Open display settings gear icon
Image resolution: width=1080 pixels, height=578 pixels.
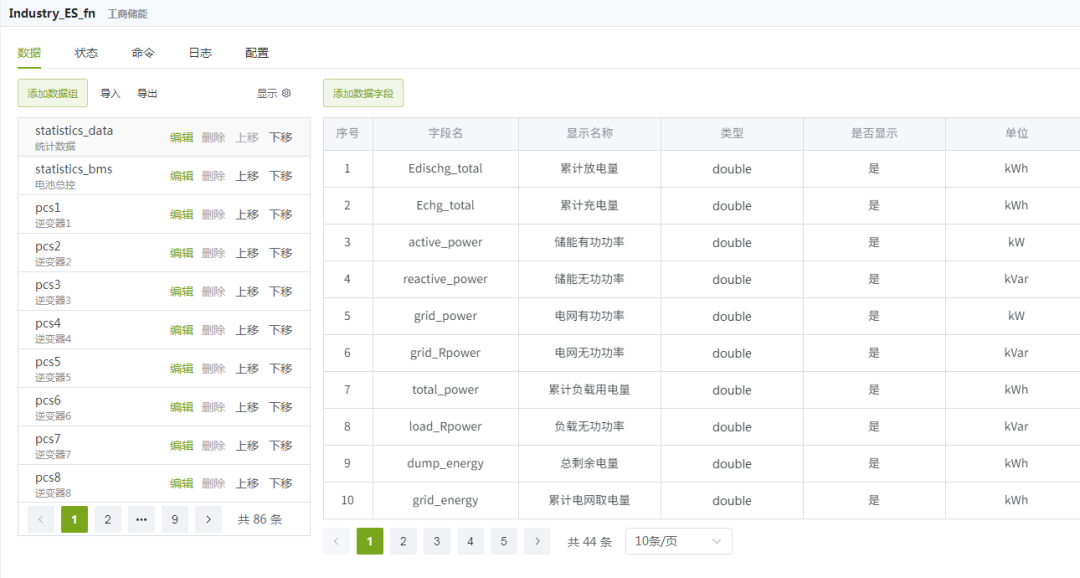(287, 93)
